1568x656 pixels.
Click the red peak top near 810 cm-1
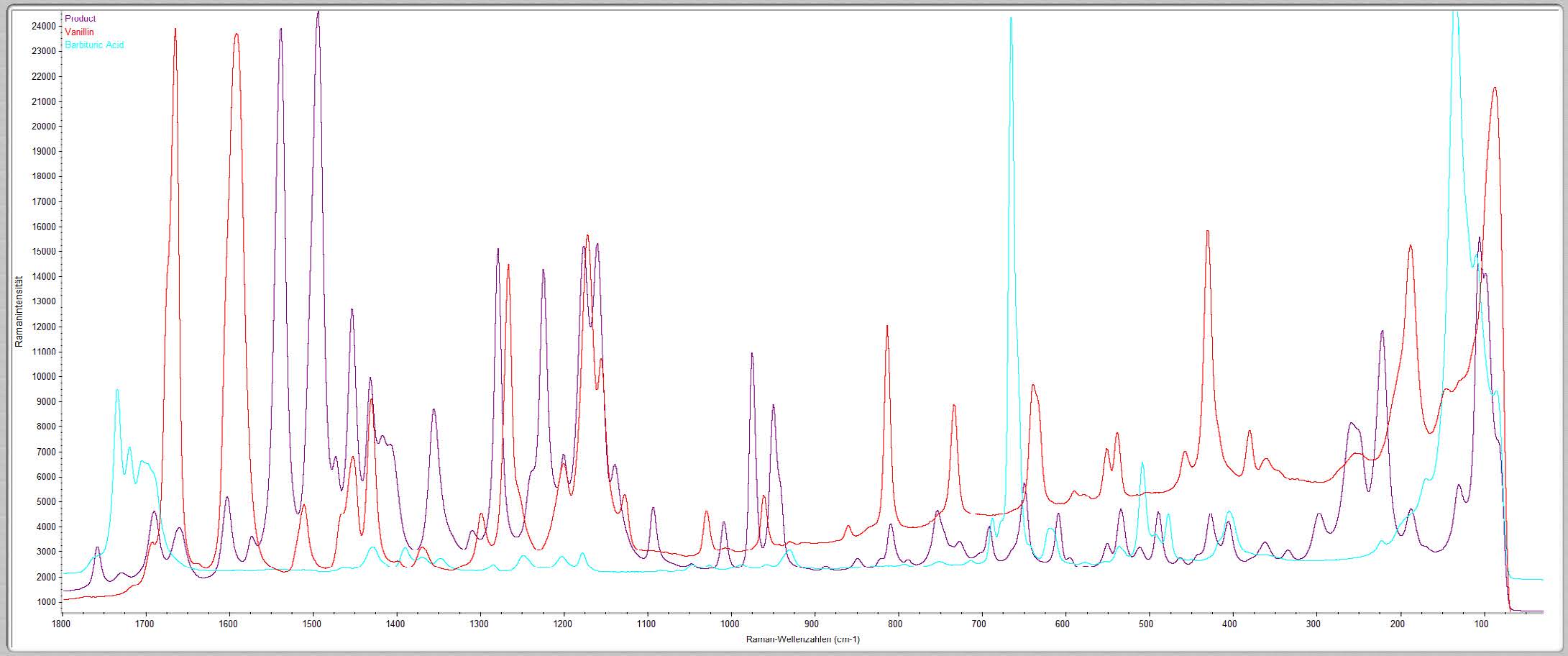pos(887,327)
